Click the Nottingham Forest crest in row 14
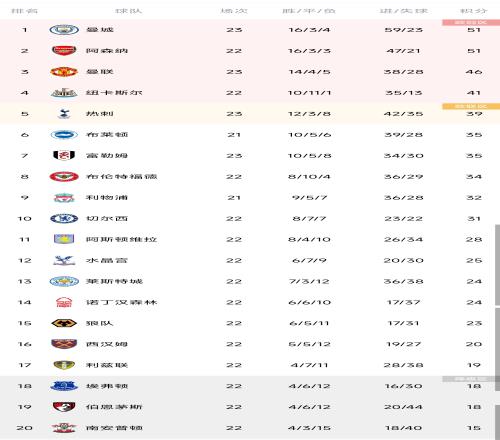Screen dimensions: 500x440 tap(64, 302)
